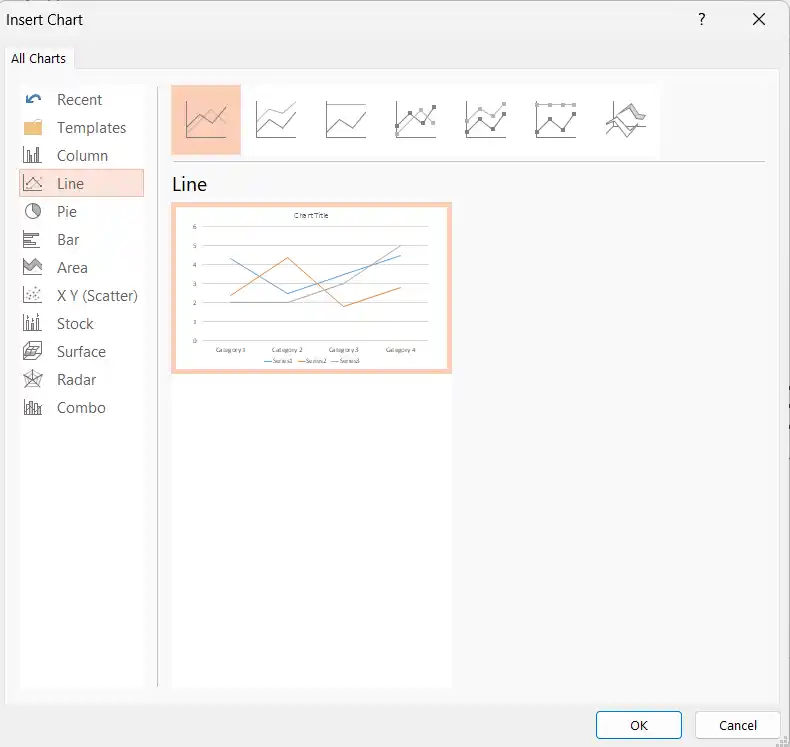Select the 3-D Line subtype icon
The image size is (790, 747).
625,120
